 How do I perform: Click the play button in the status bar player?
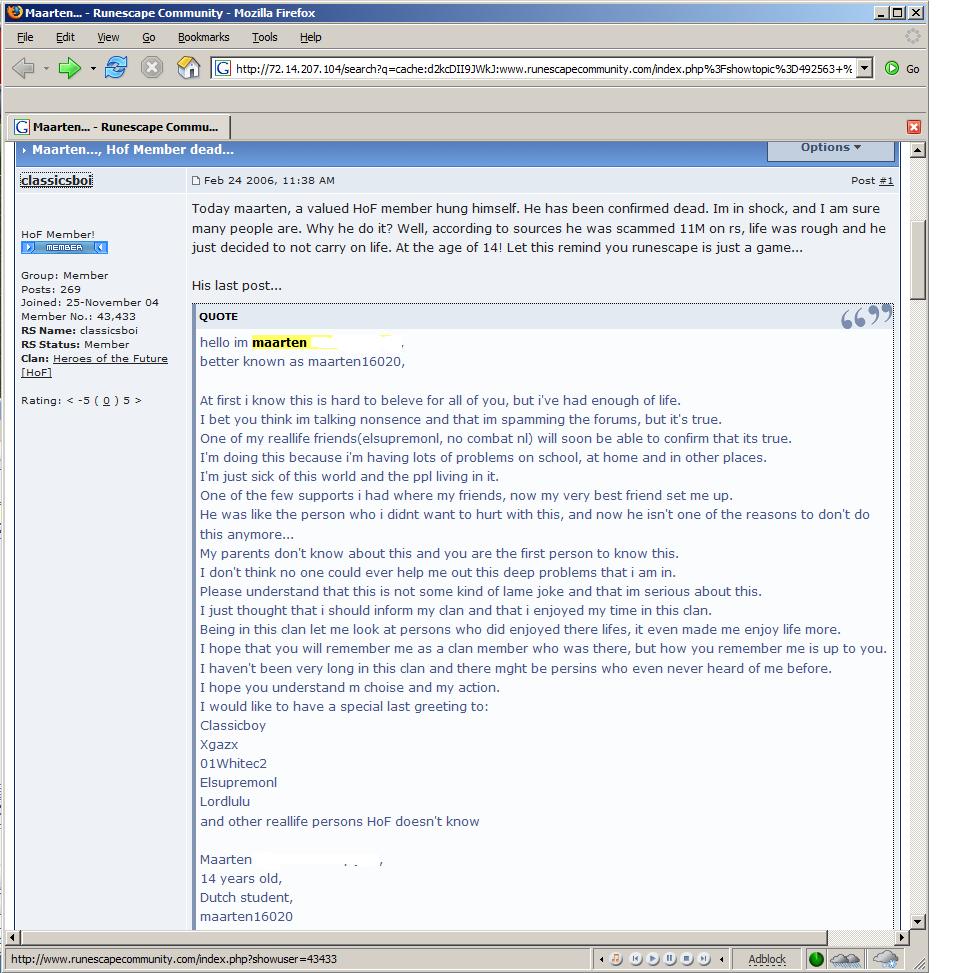pyautogui.click(x=652, y=959)
